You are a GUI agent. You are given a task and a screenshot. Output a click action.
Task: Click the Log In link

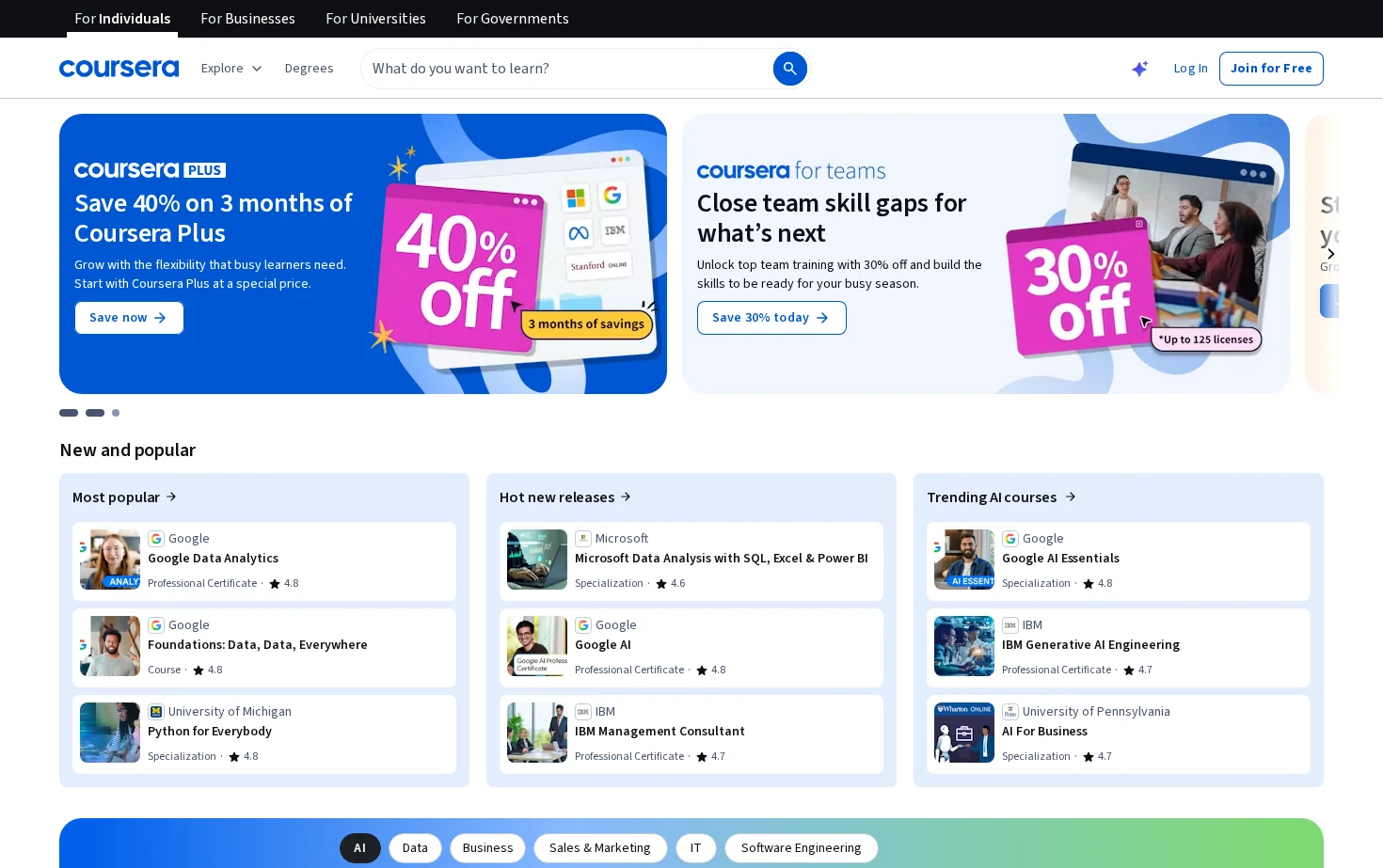(1190, 69)
